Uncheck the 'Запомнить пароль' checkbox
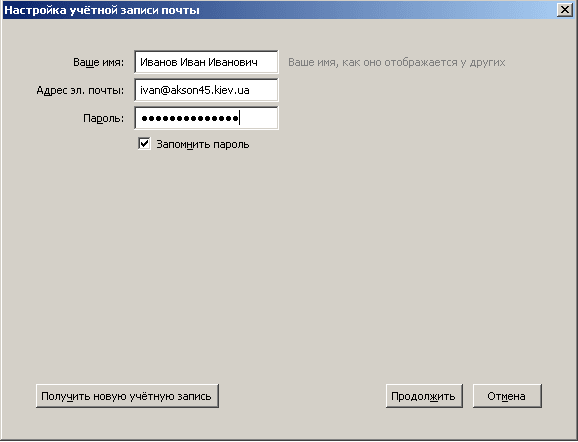The height and width of the screenshot is (442, 578). point(144,144)
